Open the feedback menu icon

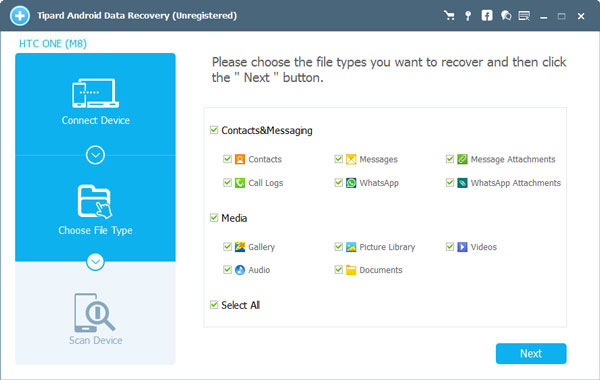coord(524,16)
